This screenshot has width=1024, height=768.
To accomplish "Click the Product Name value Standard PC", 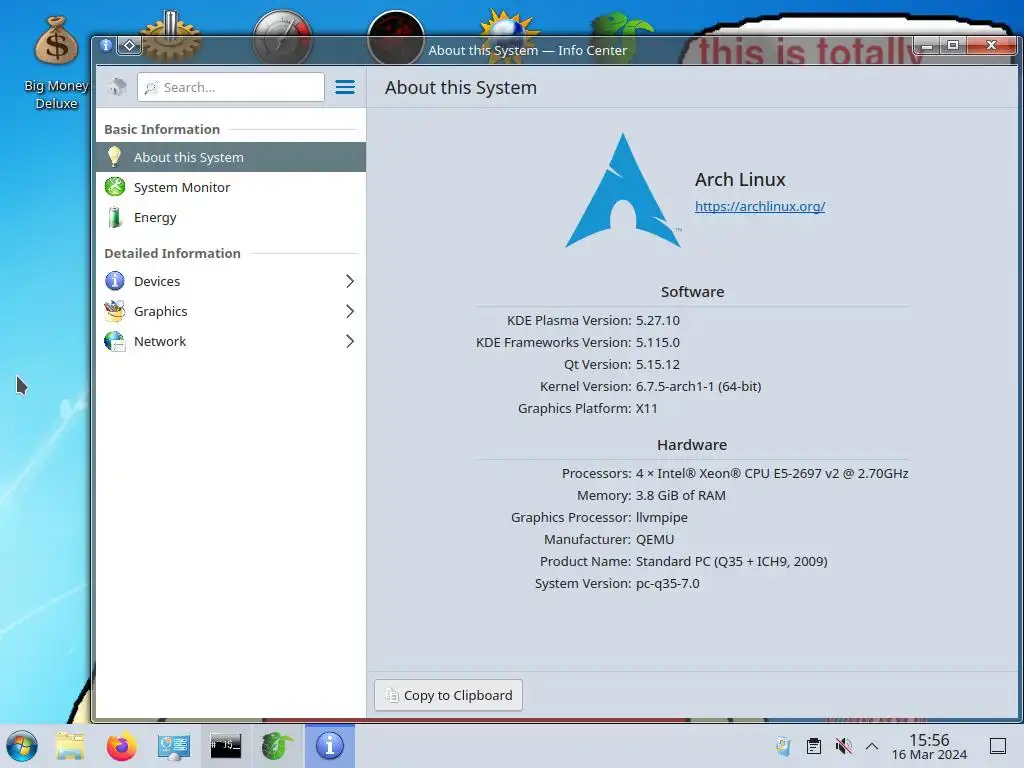I will pyautogui.click(x=731, y=562).
